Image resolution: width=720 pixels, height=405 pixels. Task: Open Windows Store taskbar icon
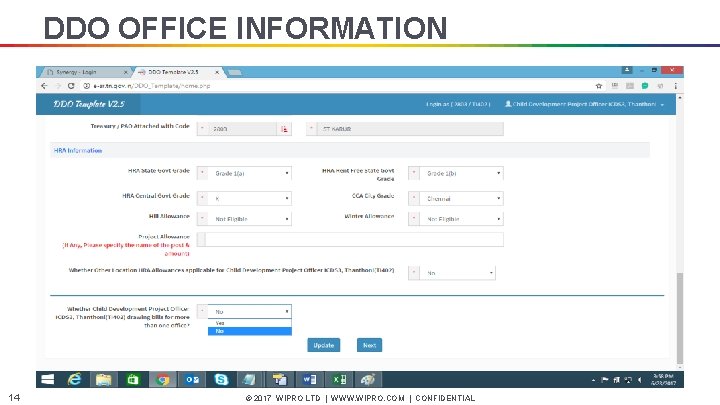tap(133, 379)
